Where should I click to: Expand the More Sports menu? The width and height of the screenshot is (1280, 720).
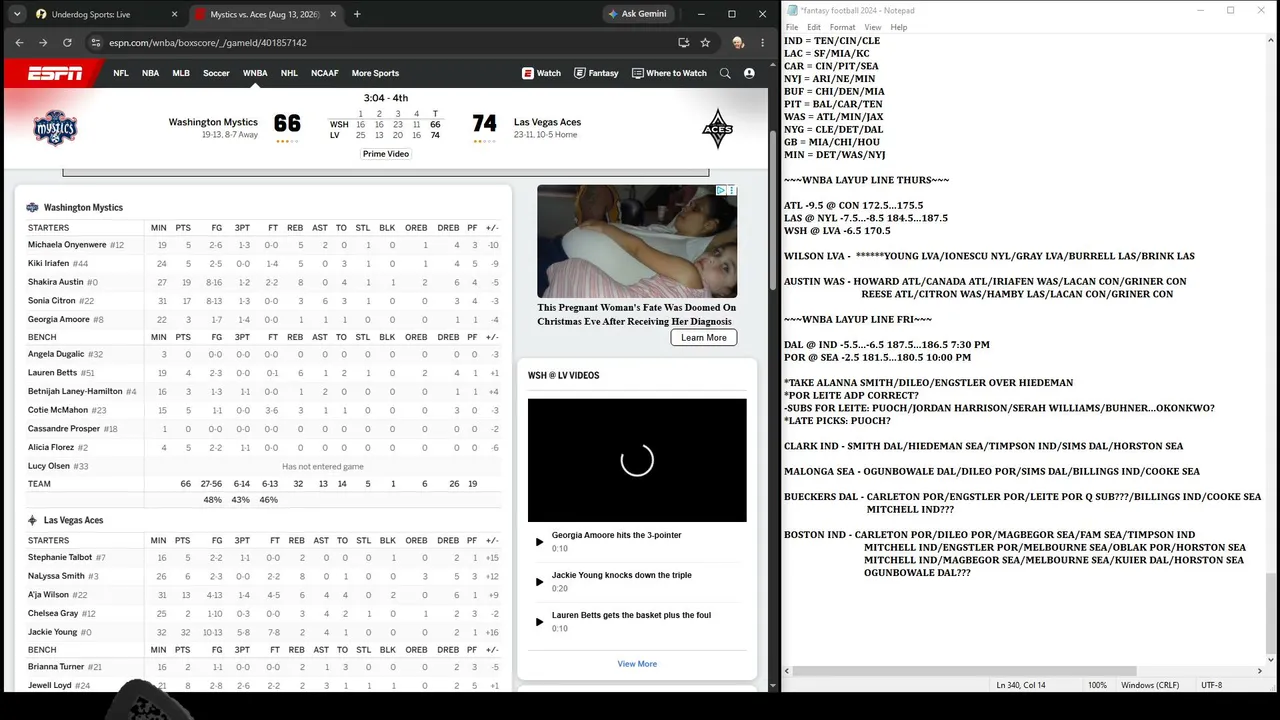[x=375, y=73]
